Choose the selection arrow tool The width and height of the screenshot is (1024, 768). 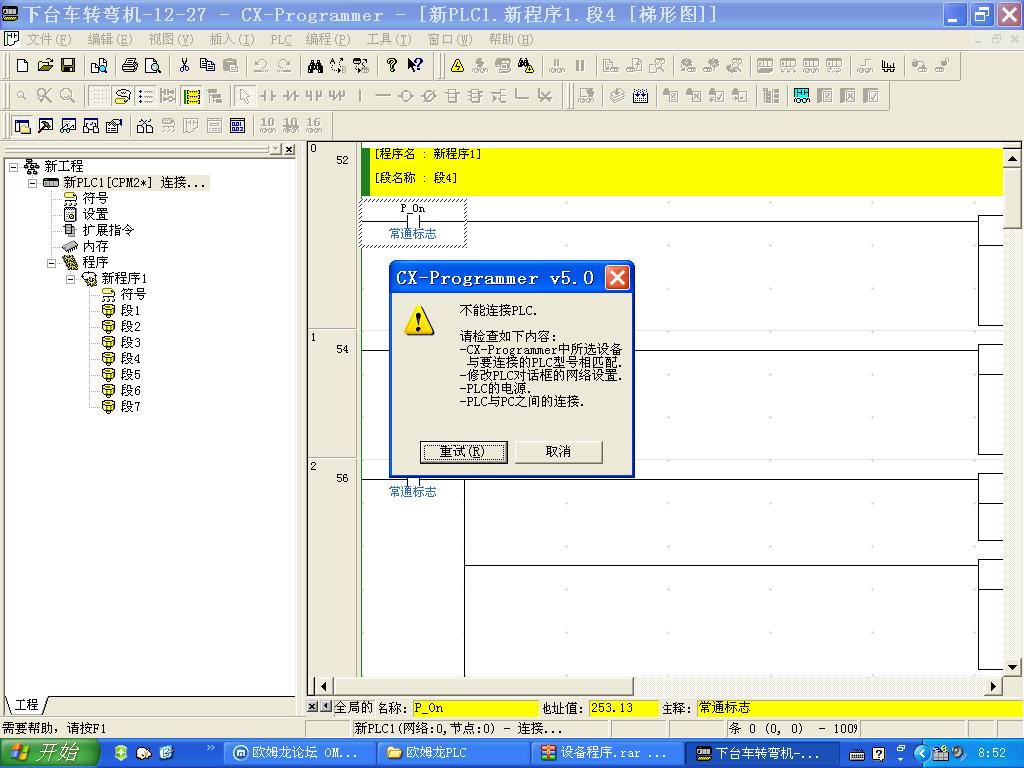(245, 96)
